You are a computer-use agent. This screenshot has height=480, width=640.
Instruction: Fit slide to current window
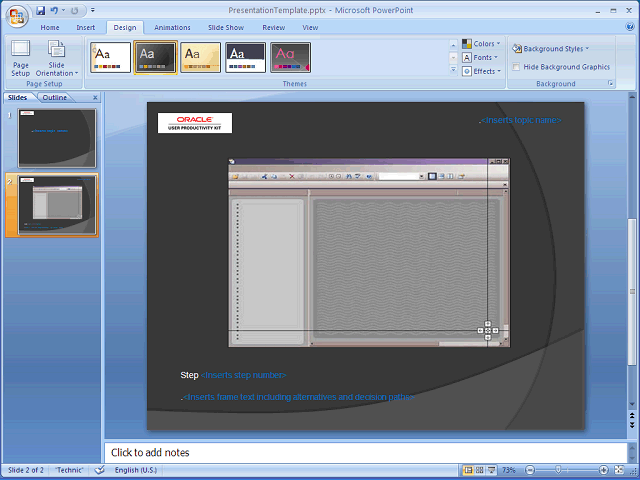[x=619, y=470]
